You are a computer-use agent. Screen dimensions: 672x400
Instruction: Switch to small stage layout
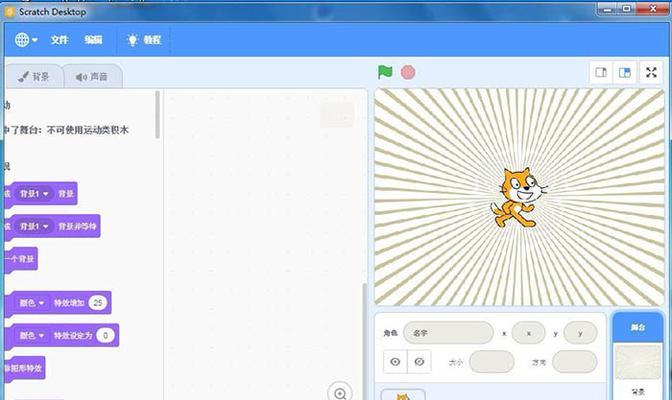601,72
